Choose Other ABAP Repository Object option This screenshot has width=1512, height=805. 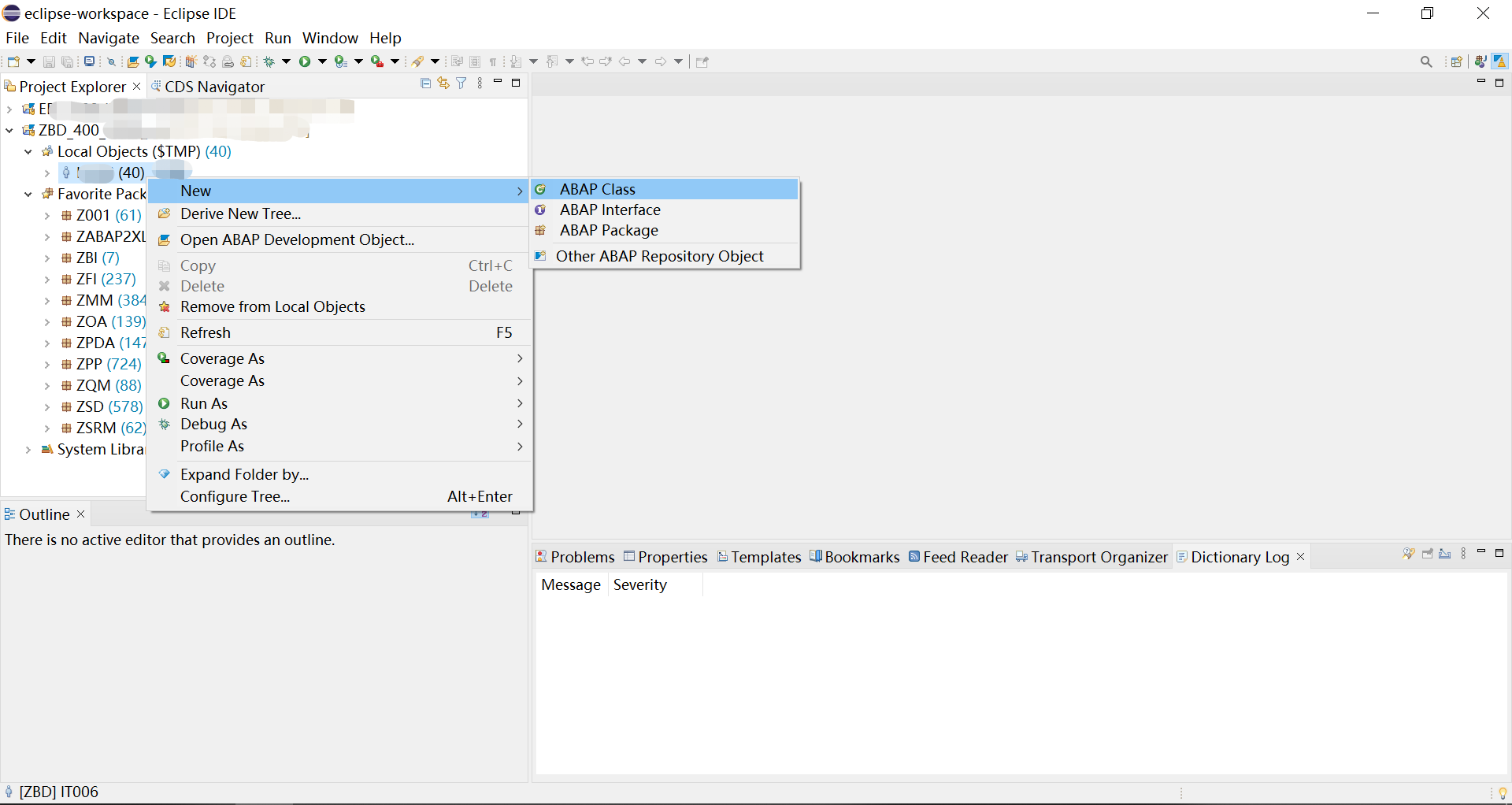(660, 256)
